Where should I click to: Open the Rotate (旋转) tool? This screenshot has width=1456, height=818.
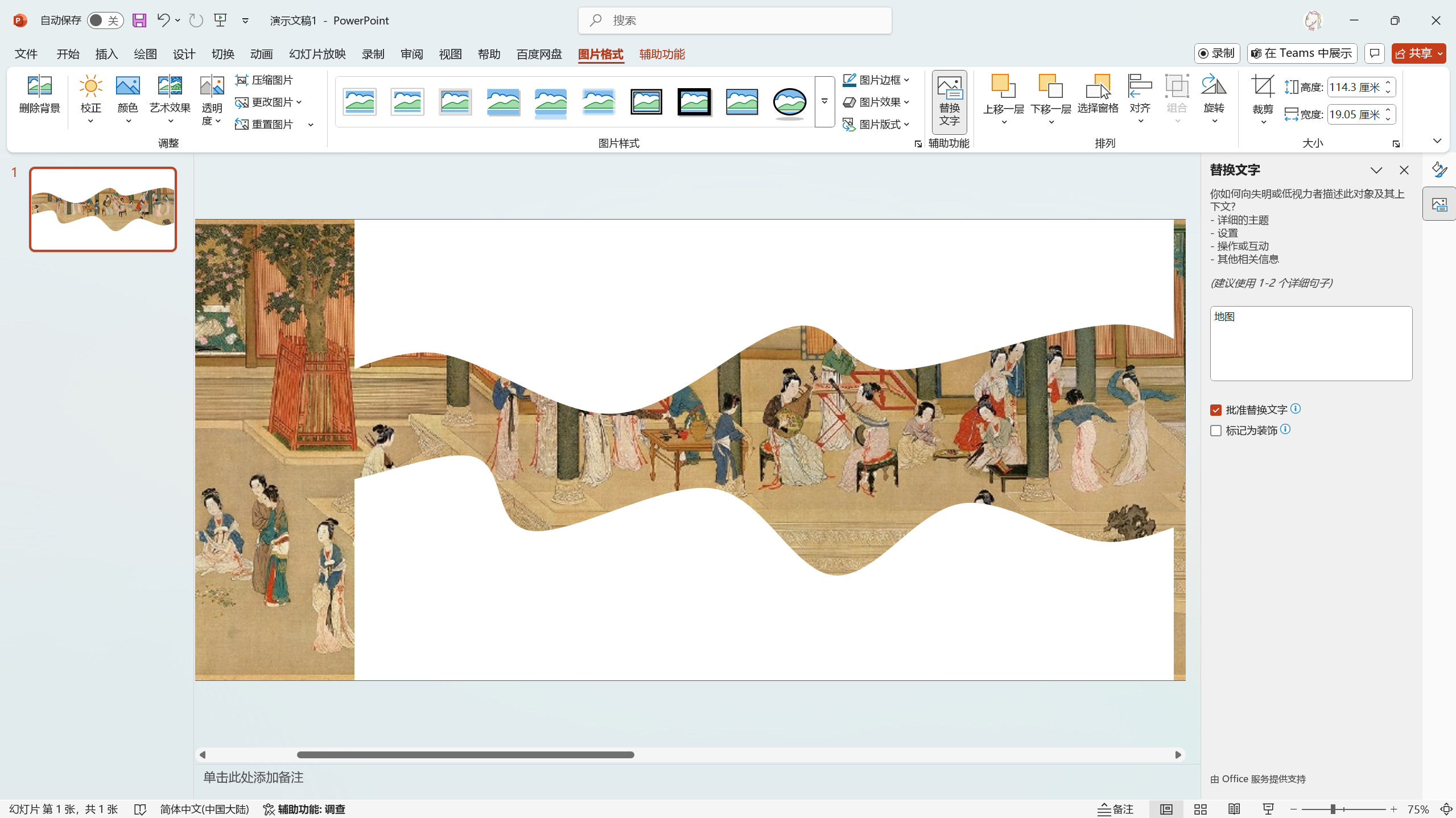click(x=1214, y=100)
